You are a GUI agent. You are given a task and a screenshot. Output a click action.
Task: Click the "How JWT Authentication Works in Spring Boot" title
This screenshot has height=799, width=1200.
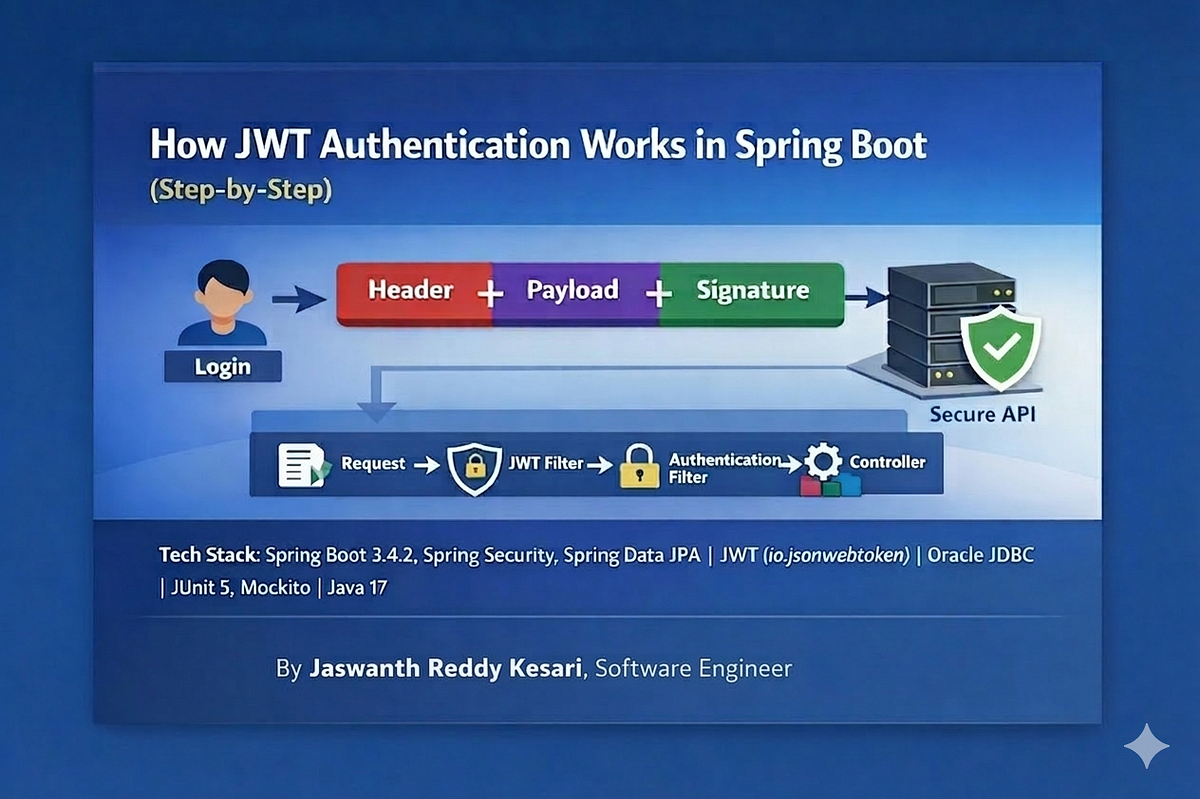coord(538,144)
